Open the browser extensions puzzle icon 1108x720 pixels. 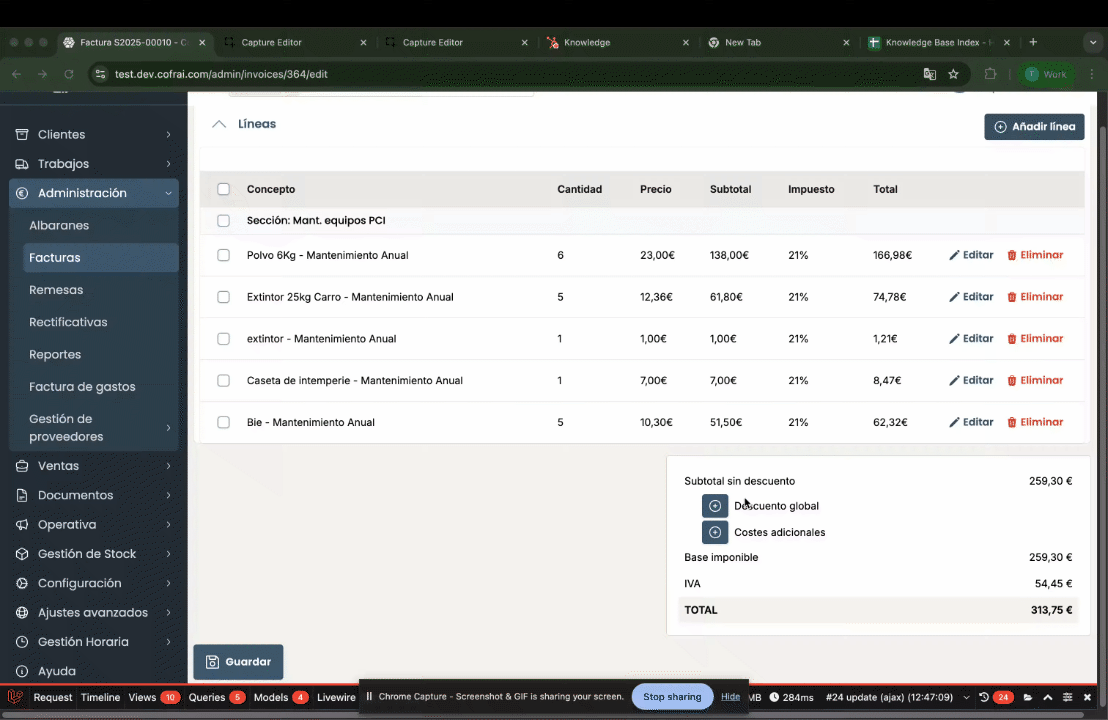(x=990, y=74)
